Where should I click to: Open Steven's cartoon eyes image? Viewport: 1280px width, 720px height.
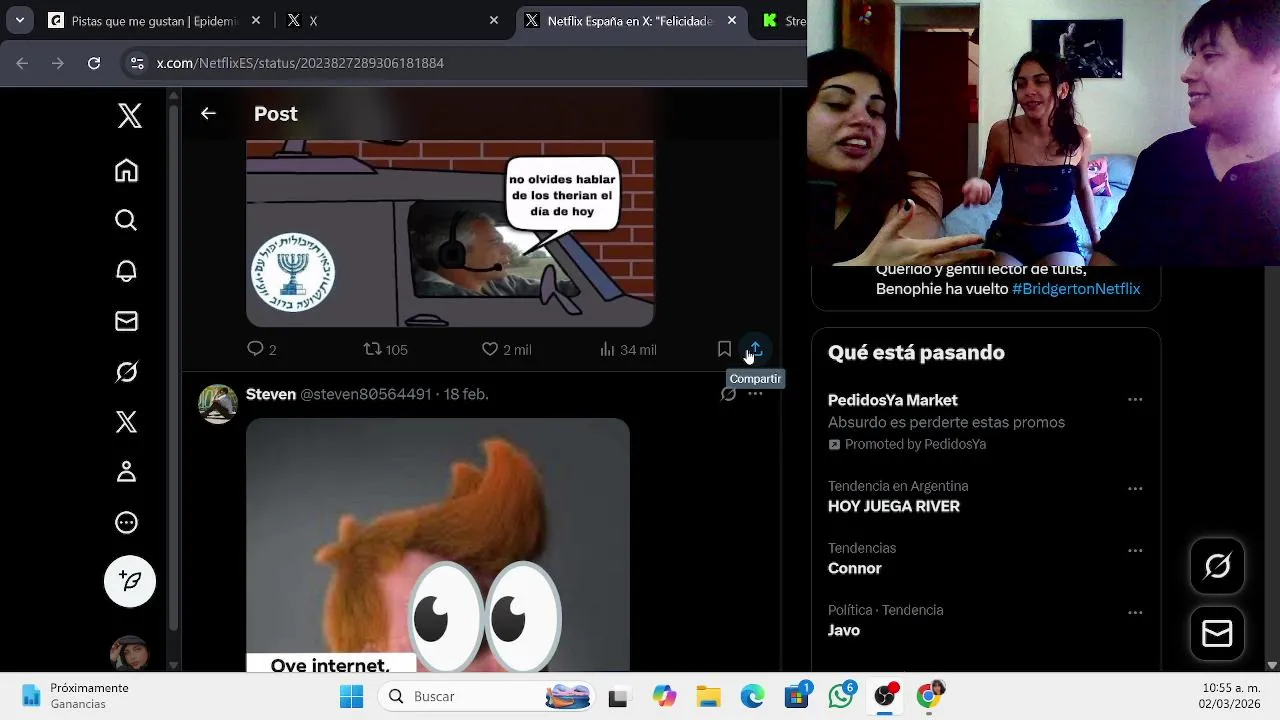click(x=438, y=545)
